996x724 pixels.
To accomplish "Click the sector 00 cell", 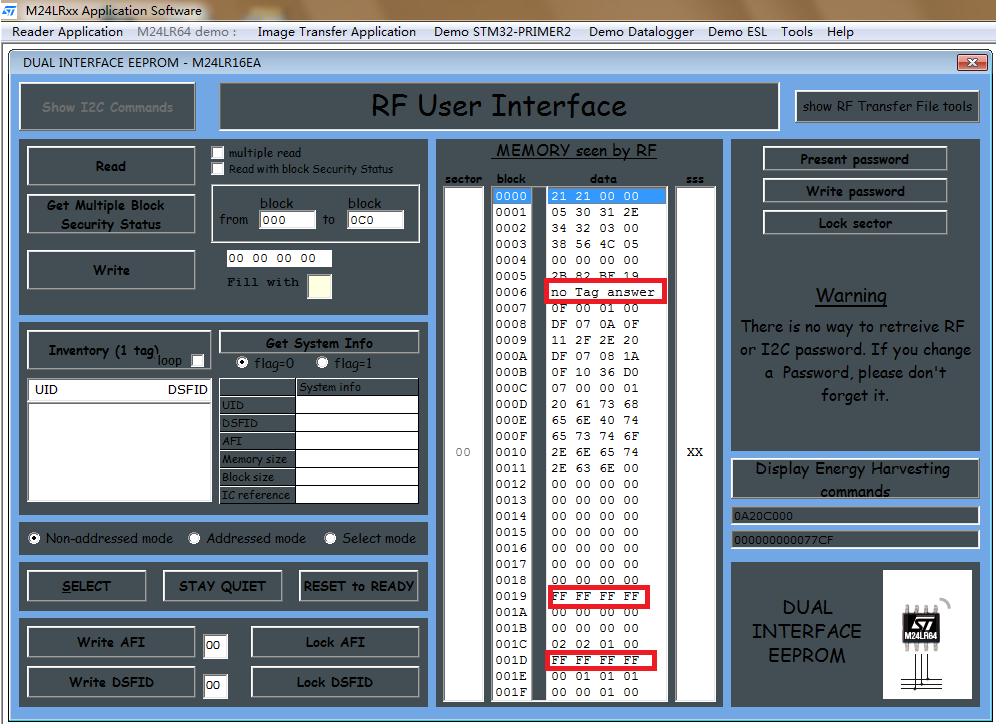I will coord(463,452).
